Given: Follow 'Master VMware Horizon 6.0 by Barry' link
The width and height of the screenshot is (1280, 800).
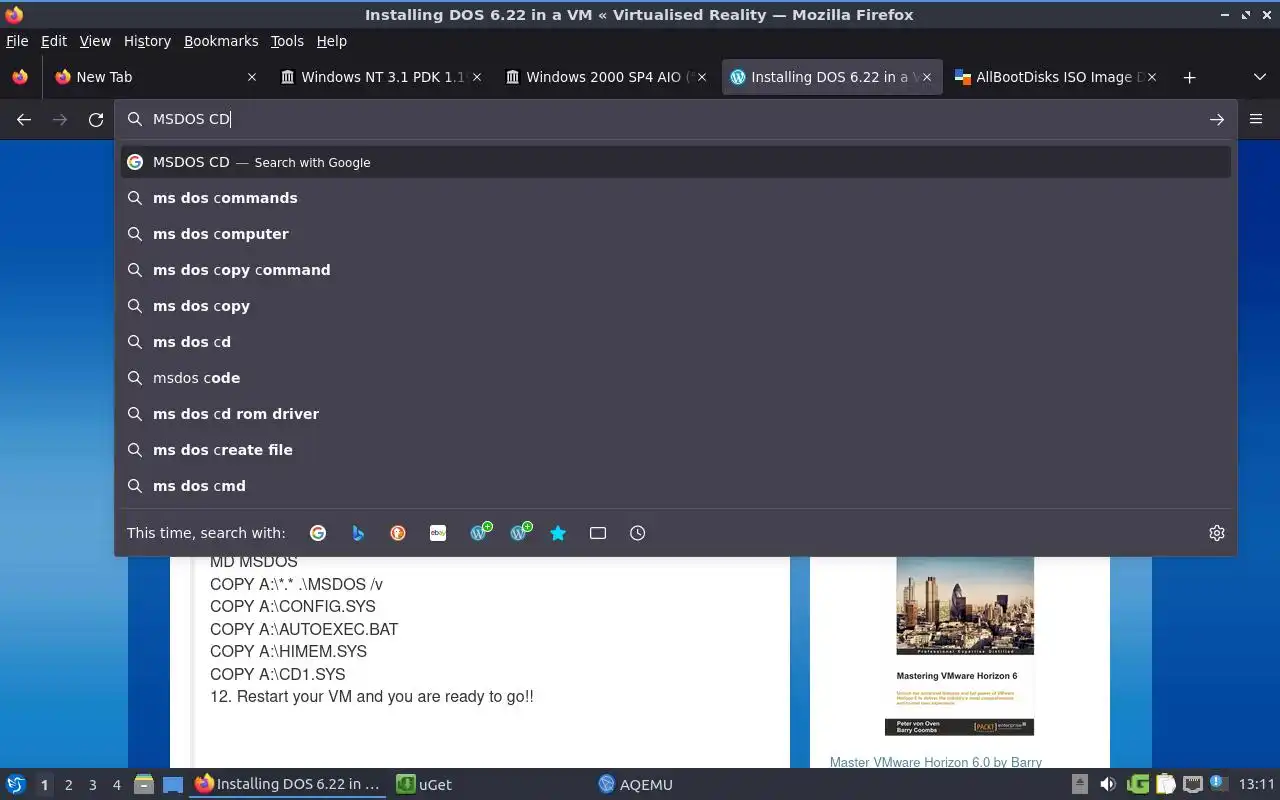Looking at the screenshot, I should (x=936, y=762).
